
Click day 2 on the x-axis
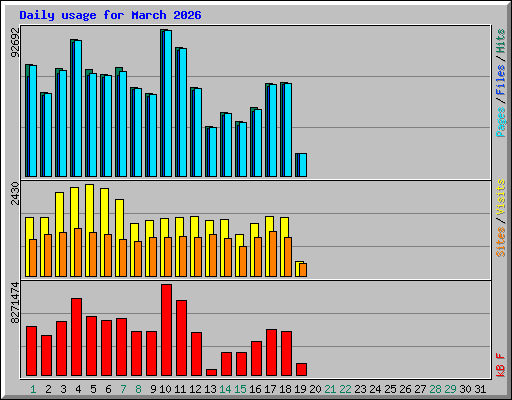point(48,389)
